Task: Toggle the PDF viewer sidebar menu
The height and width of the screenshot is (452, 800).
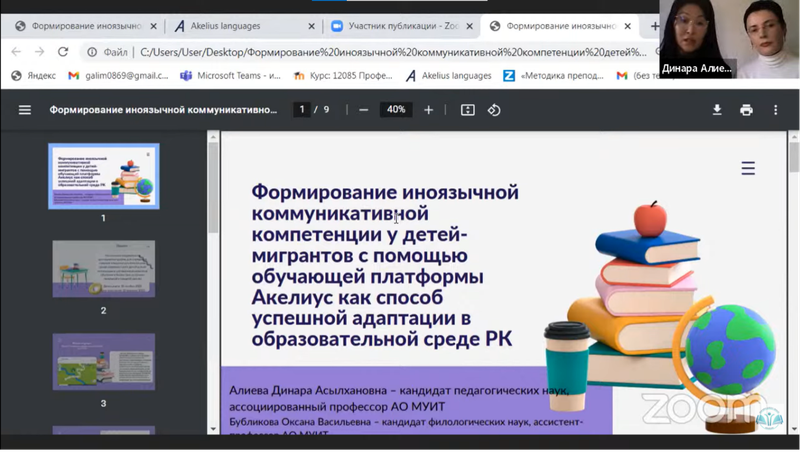Action: coord(24,110)
